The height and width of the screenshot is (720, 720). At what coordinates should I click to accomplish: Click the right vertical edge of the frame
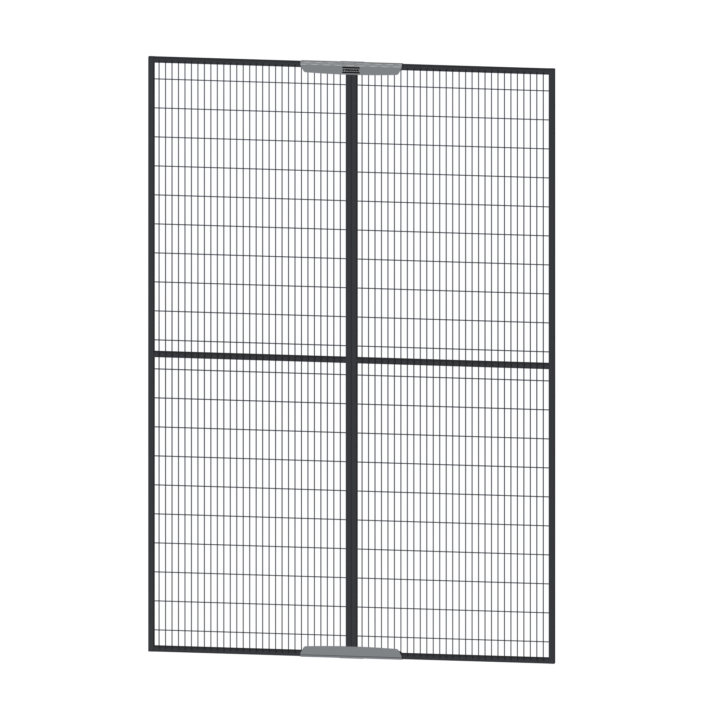pos(552,365)
